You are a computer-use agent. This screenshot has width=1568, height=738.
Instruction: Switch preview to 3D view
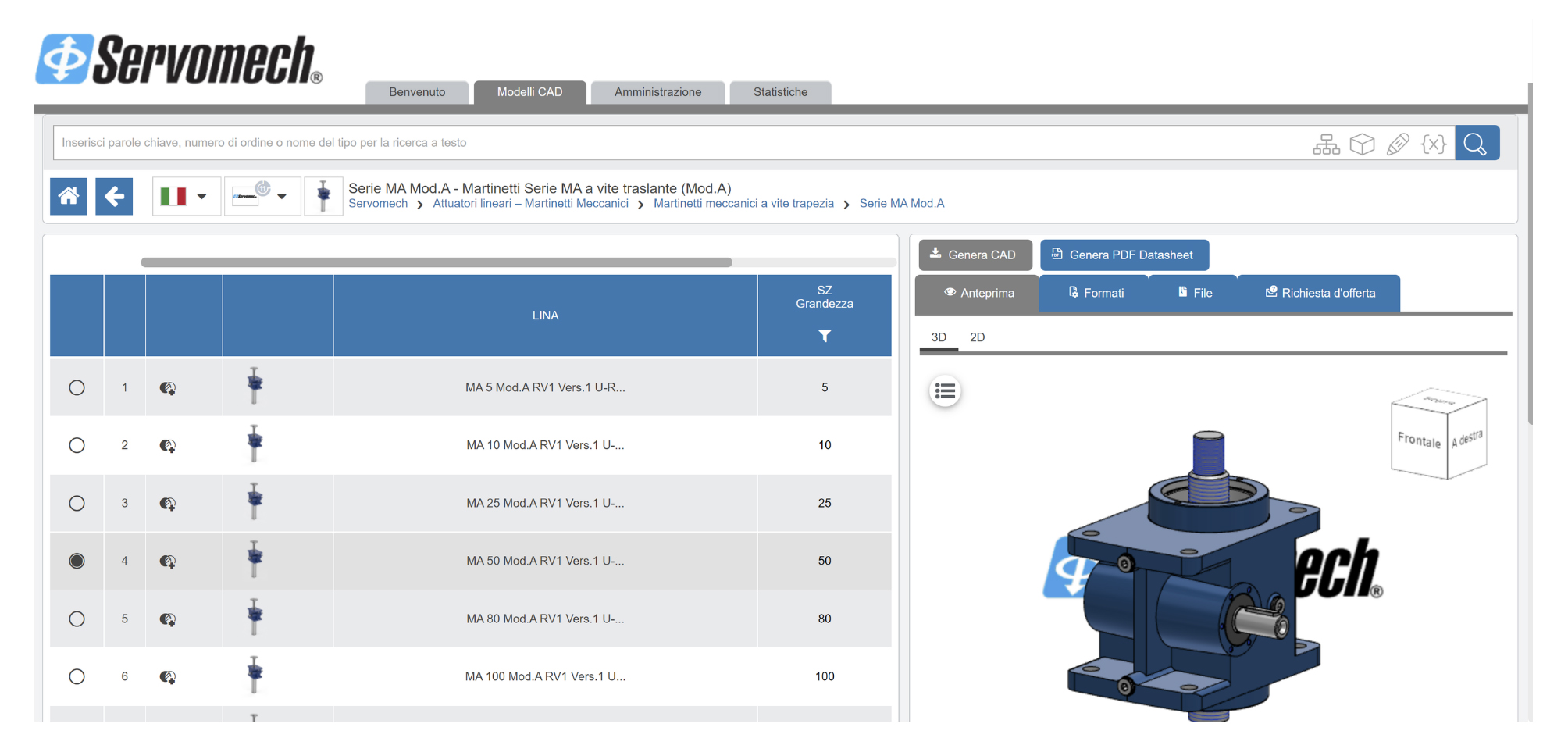click(939, 337)
